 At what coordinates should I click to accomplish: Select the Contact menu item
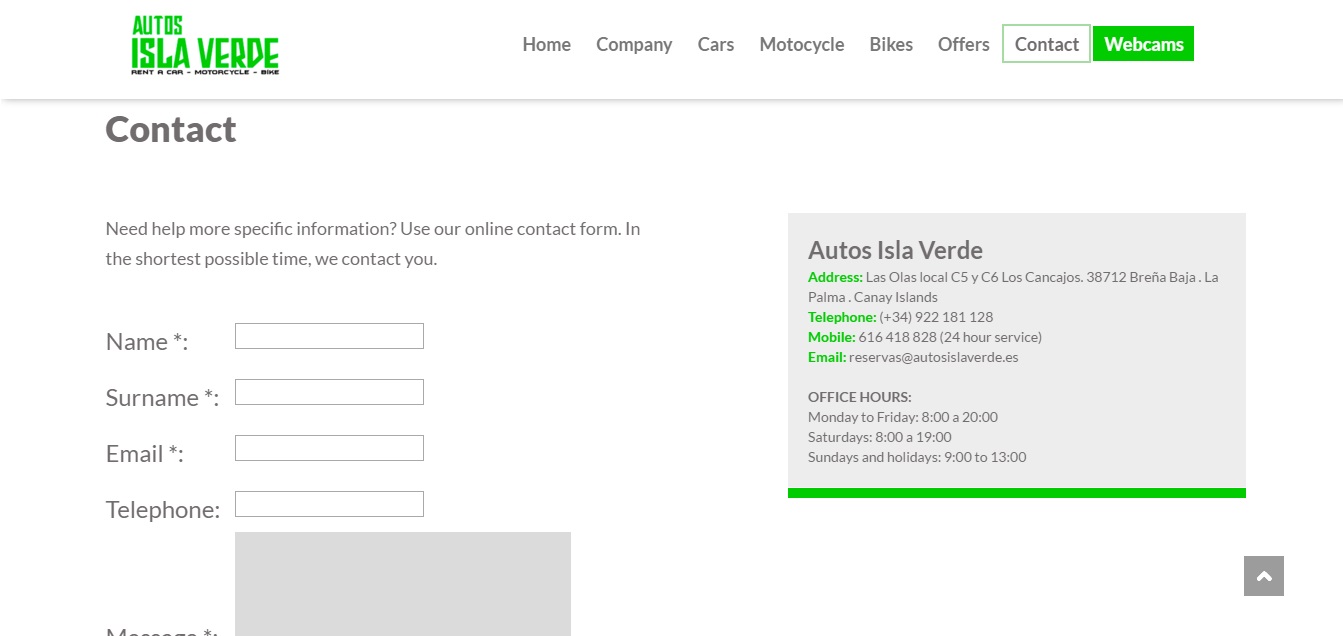coord(1046,44)
